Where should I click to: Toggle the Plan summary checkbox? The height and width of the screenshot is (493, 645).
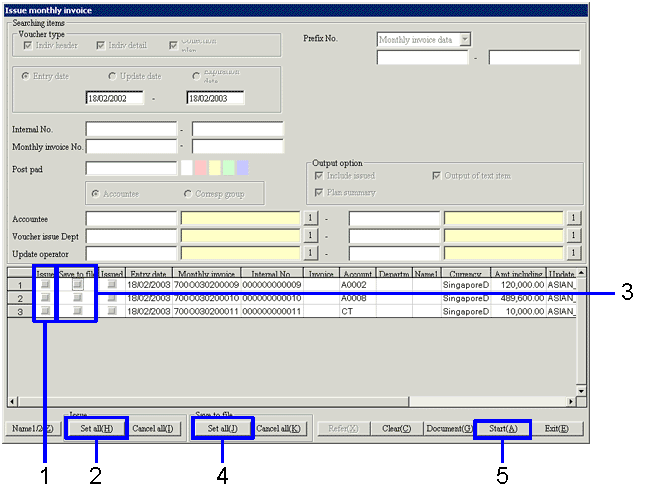pos(318,193)
